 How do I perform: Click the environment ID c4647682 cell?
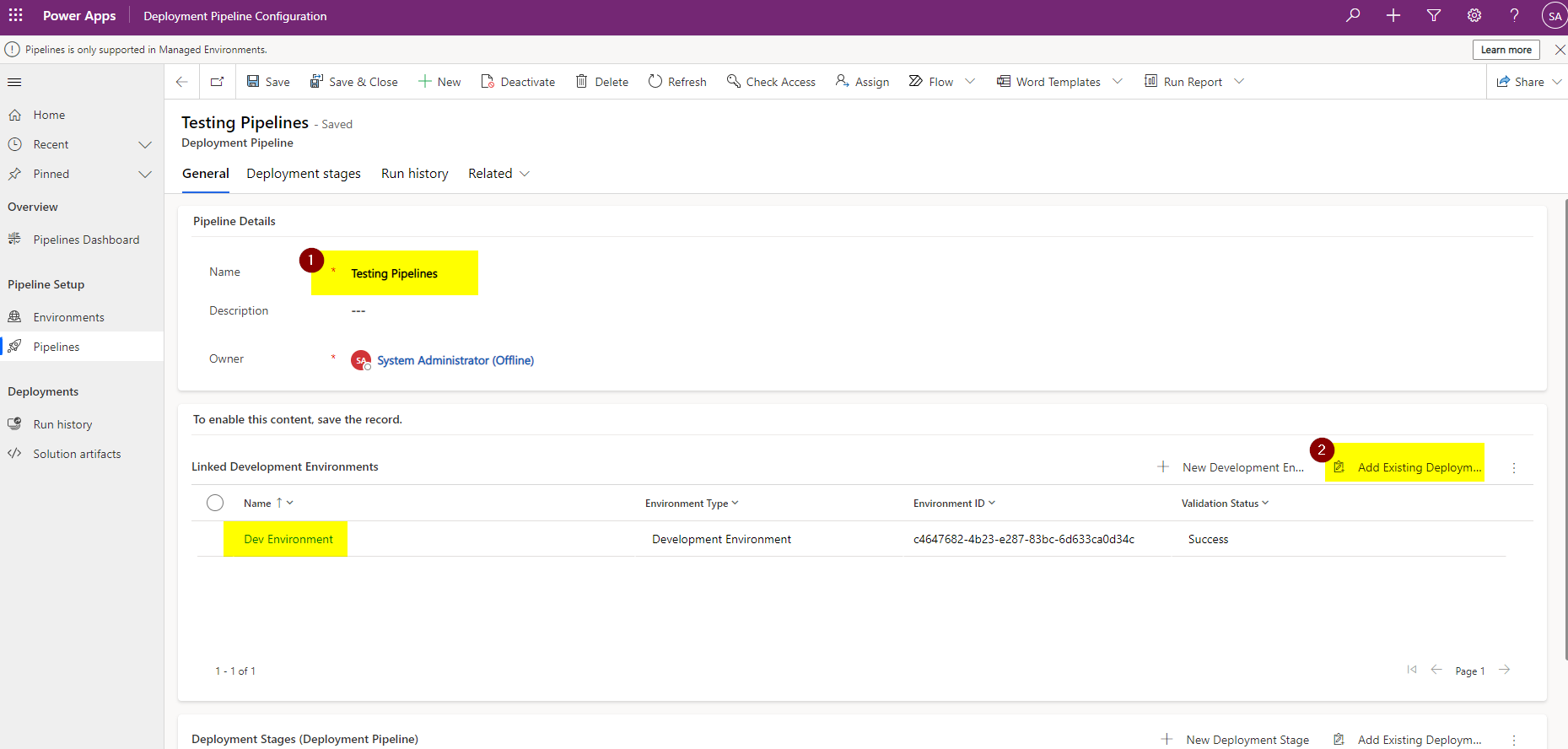[x=1024, y=540]
